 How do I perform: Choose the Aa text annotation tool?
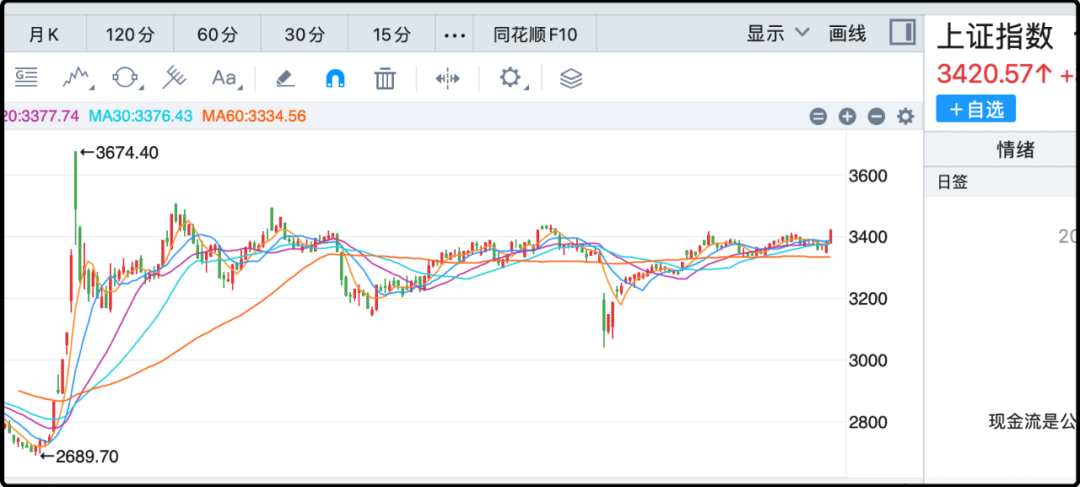[224, 78]
